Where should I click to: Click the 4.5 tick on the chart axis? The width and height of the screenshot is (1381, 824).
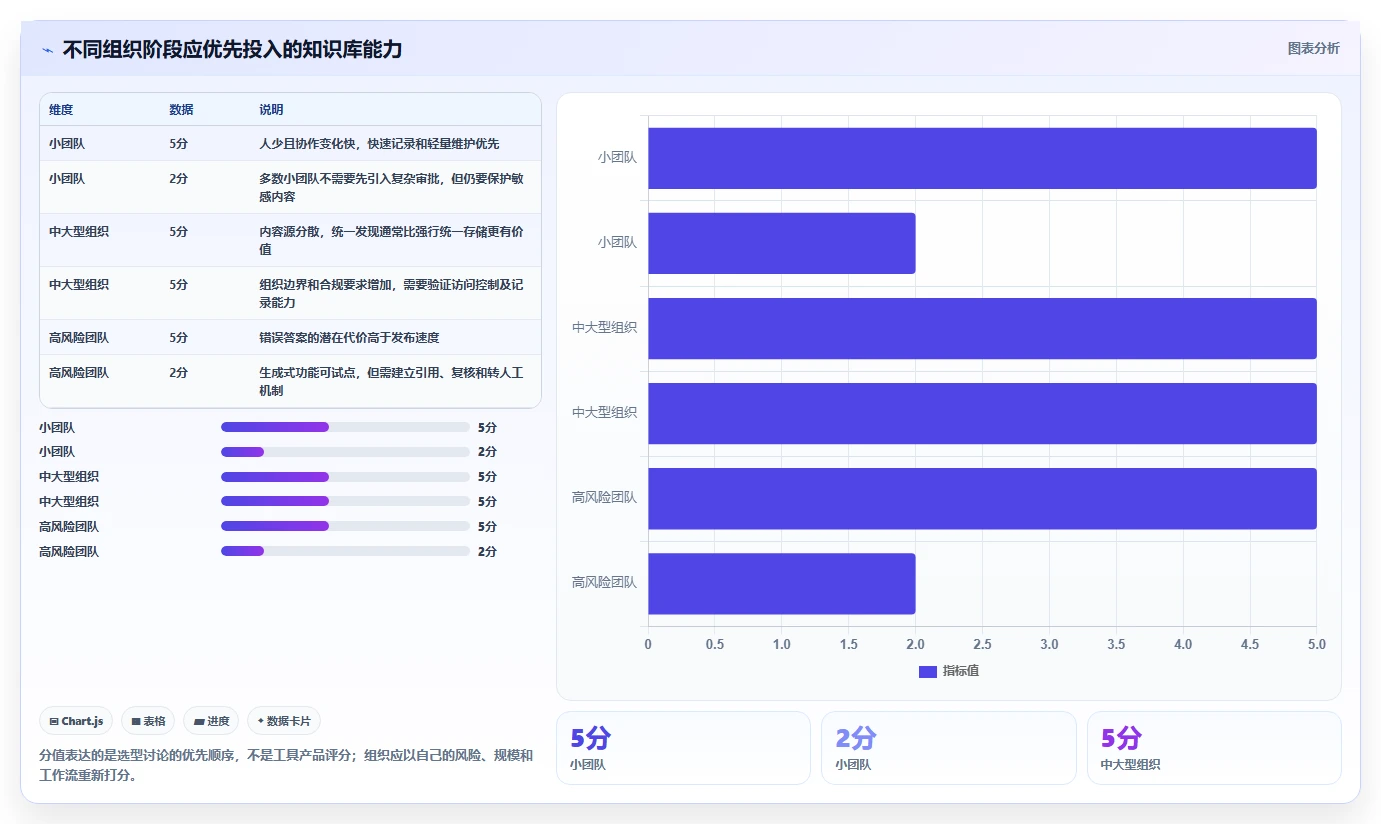(1250, 645)
